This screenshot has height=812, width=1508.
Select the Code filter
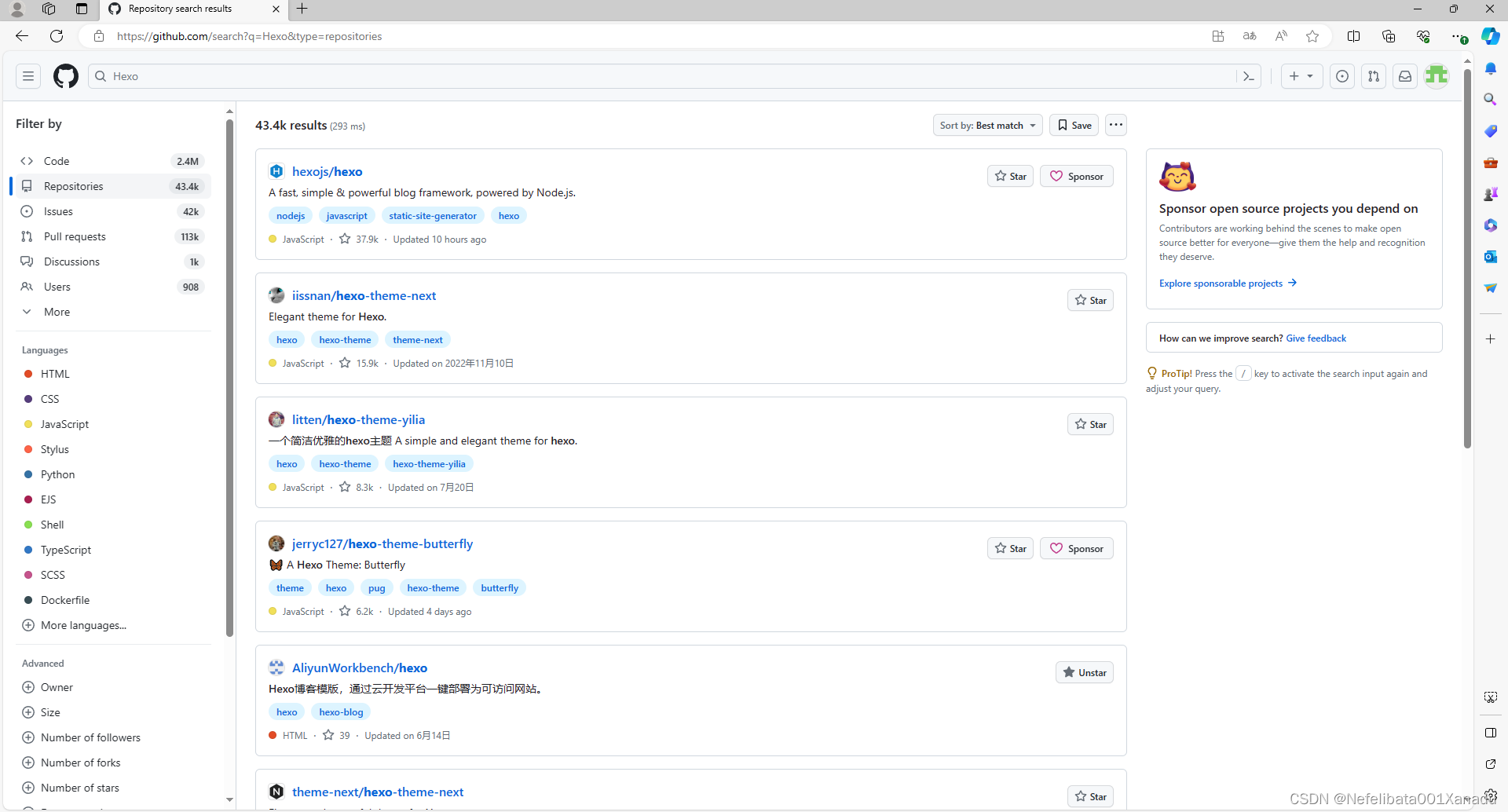tap(113, 161)
